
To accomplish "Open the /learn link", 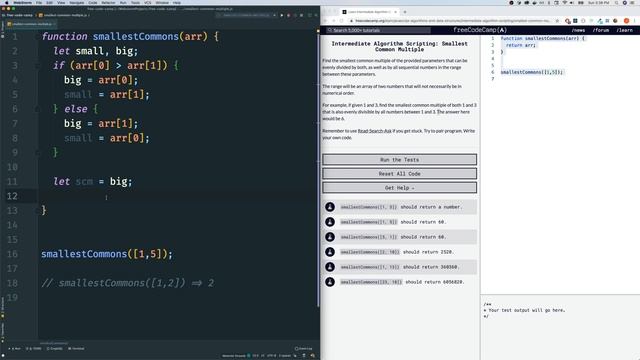I will [624, 30].
